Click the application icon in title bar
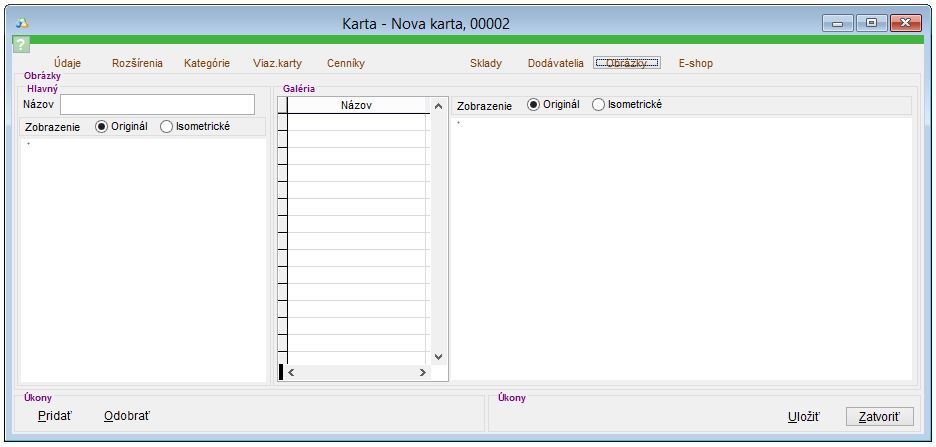Viewport: 936px width, 447px height. pos(23,23)
